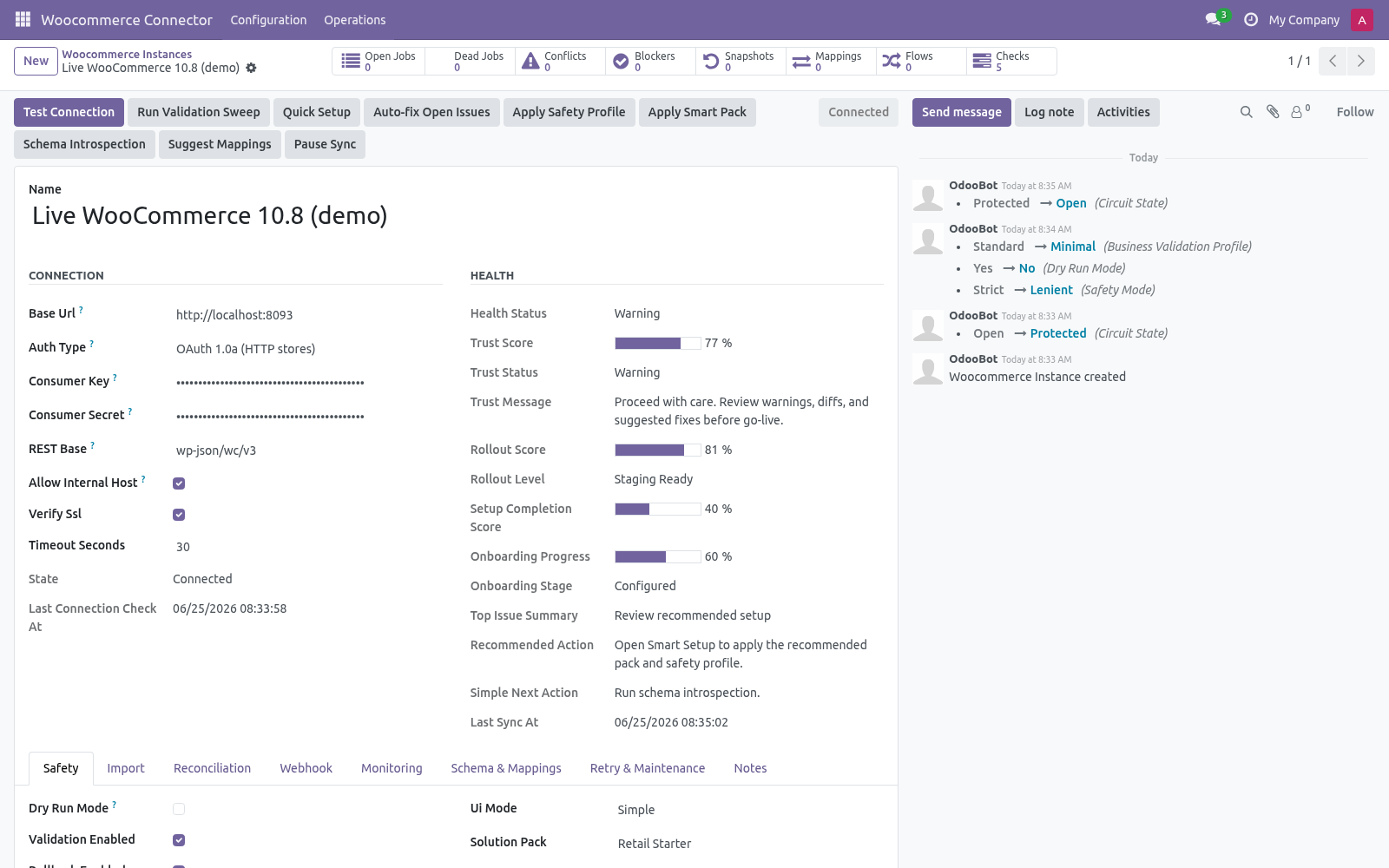
Task: Enable Dry Run Mode checkbox
Action: [x=179, y=809]
